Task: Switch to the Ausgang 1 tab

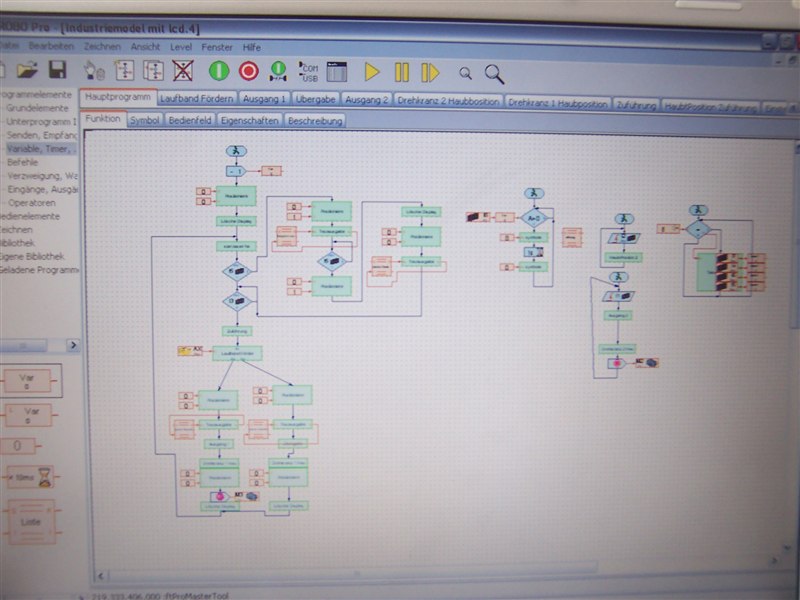Action: click(264, 99)
